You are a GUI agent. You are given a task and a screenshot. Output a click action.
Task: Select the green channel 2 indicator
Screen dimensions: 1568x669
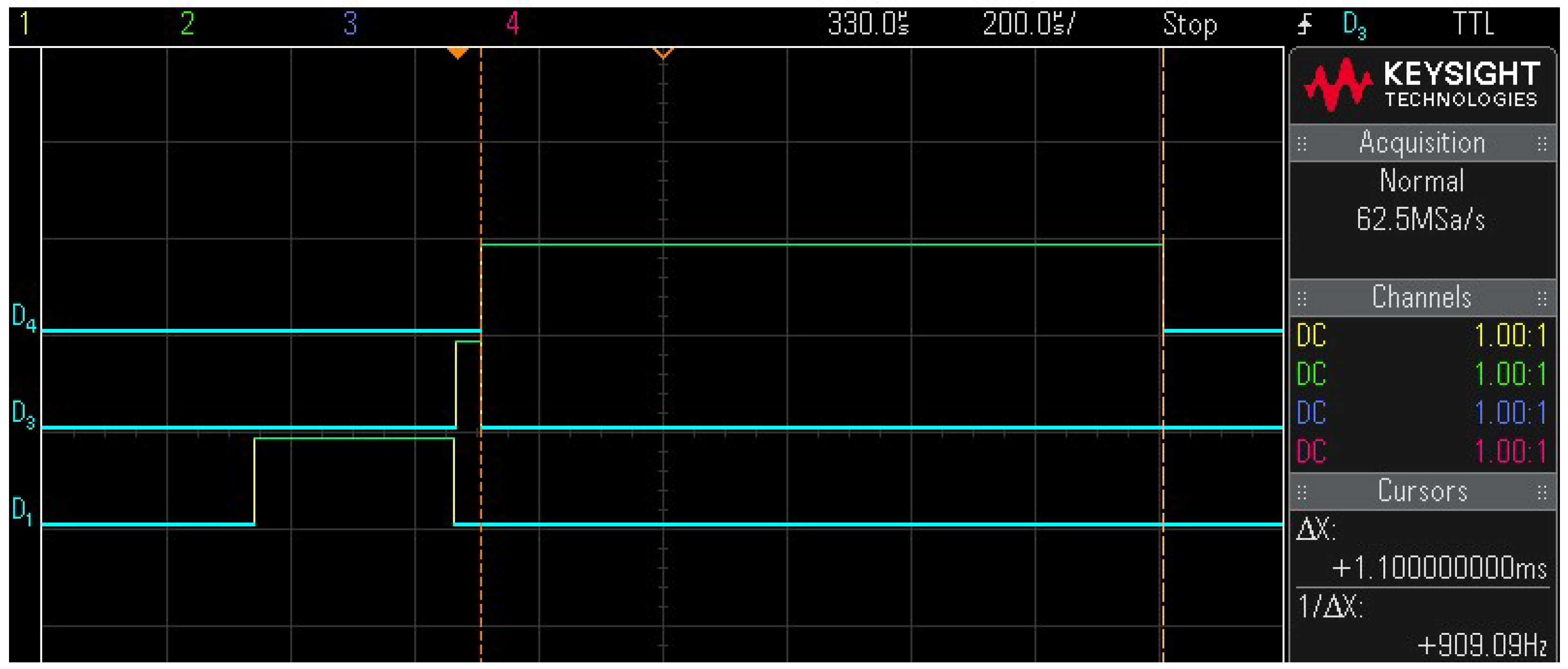tap(187, 24)
